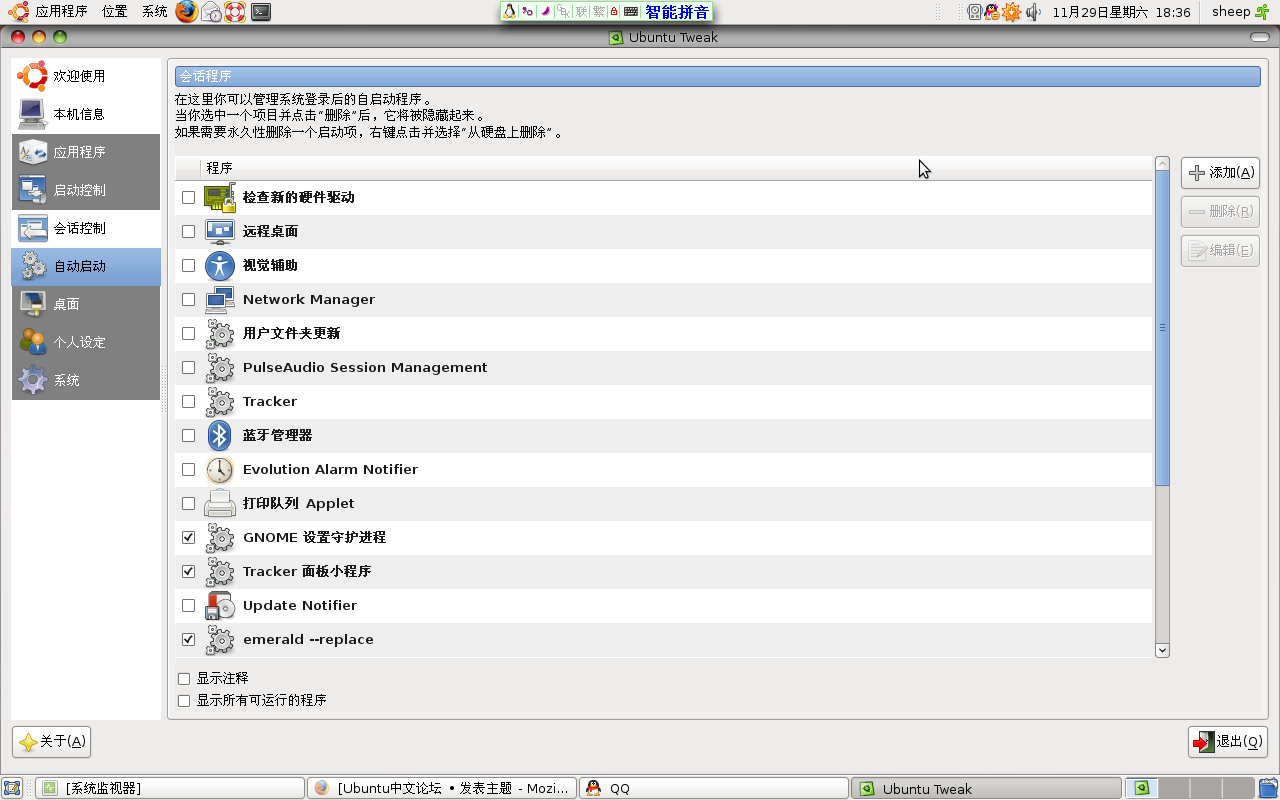Check the 显示所有可运行的程序 option
Screen dimensions: 1280x800
pos(184,701)
